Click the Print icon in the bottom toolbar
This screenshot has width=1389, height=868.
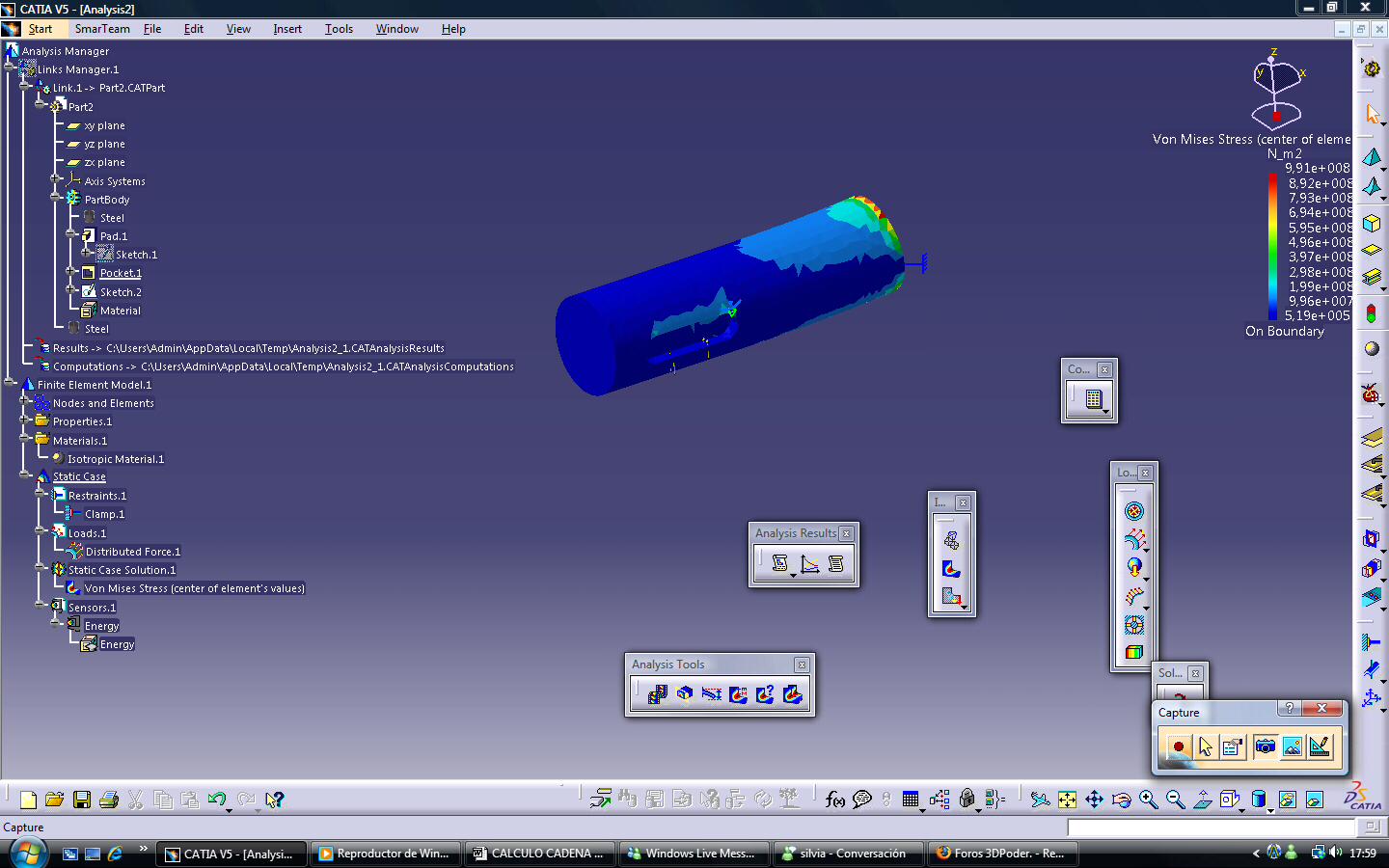click(109, 800)
